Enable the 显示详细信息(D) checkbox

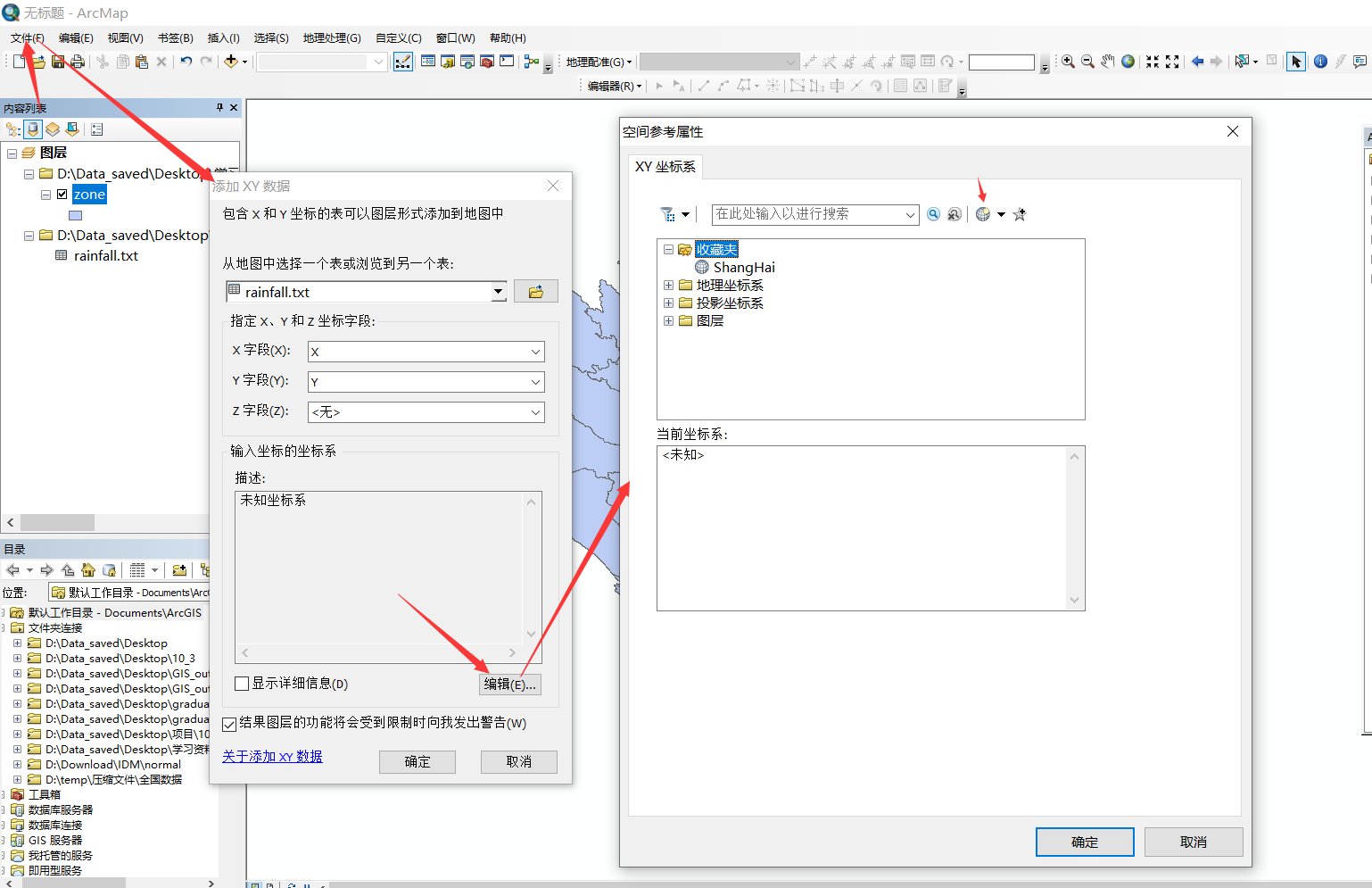[x=241, y=683]
